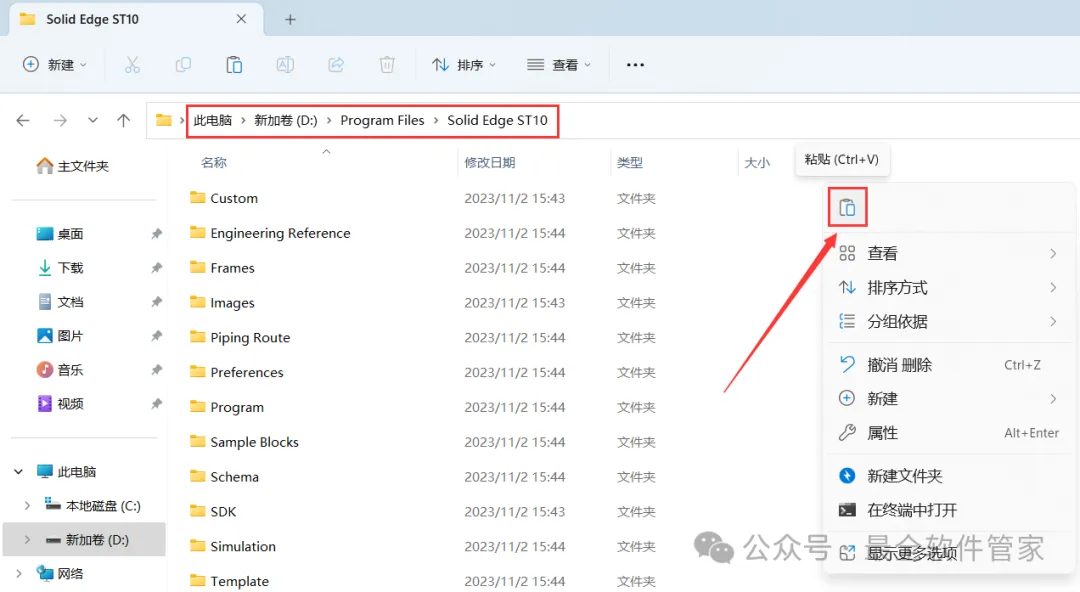Open 分组依据 submenu in context menu
The width and height of the screenshot is (1080, 592).
click(x=948, y=321)
